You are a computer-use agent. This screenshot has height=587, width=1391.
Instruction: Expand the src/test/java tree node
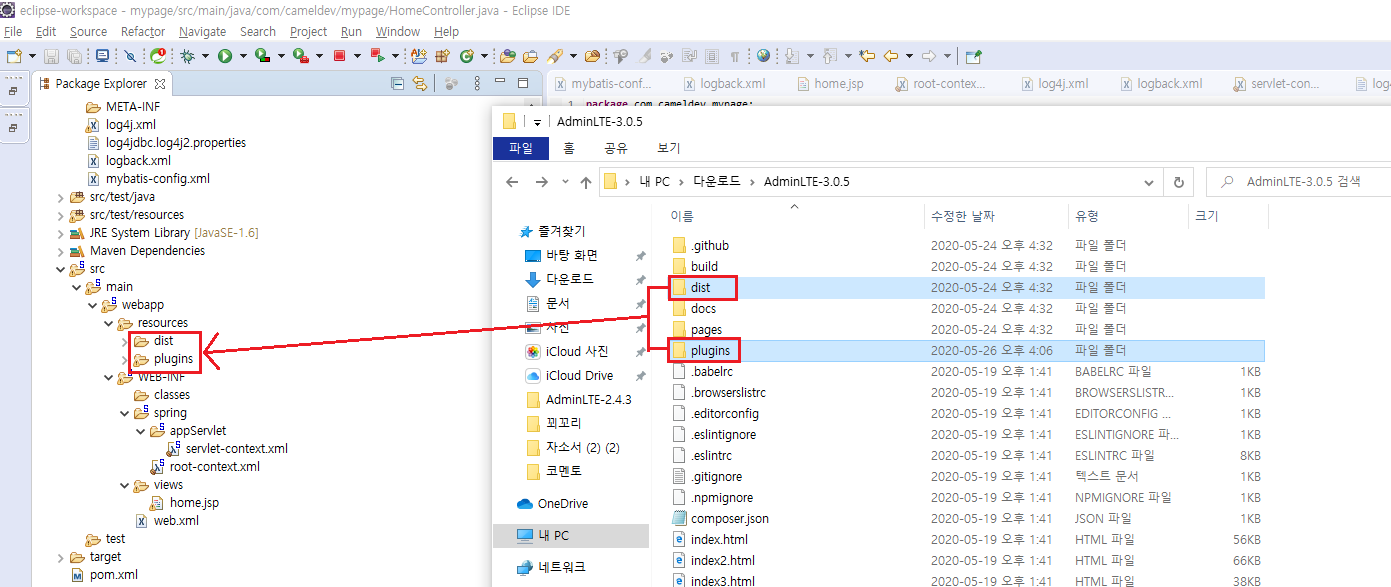tap(60, 197)
